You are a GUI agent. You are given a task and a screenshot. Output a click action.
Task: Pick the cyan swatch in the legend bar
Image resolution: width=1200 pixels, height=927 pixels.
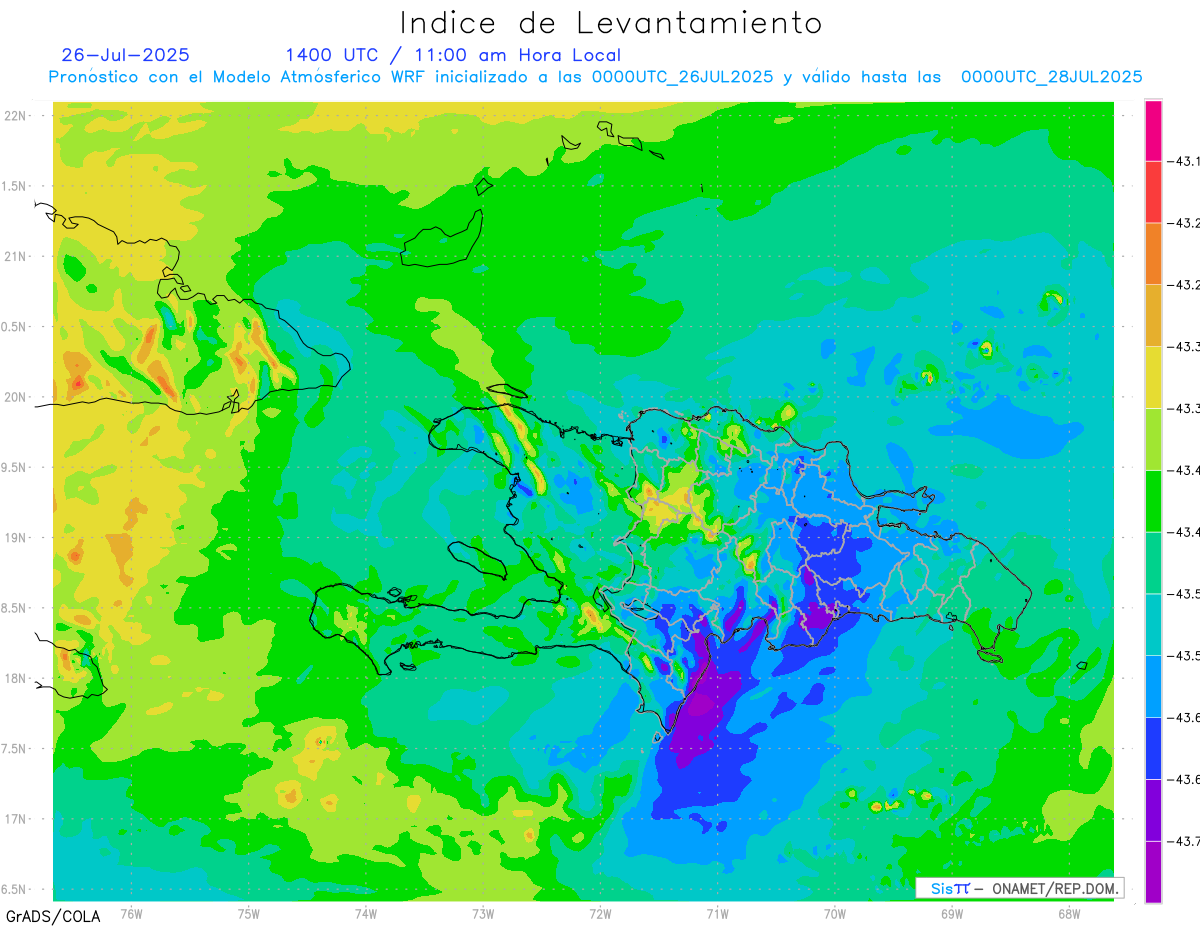1153,624
